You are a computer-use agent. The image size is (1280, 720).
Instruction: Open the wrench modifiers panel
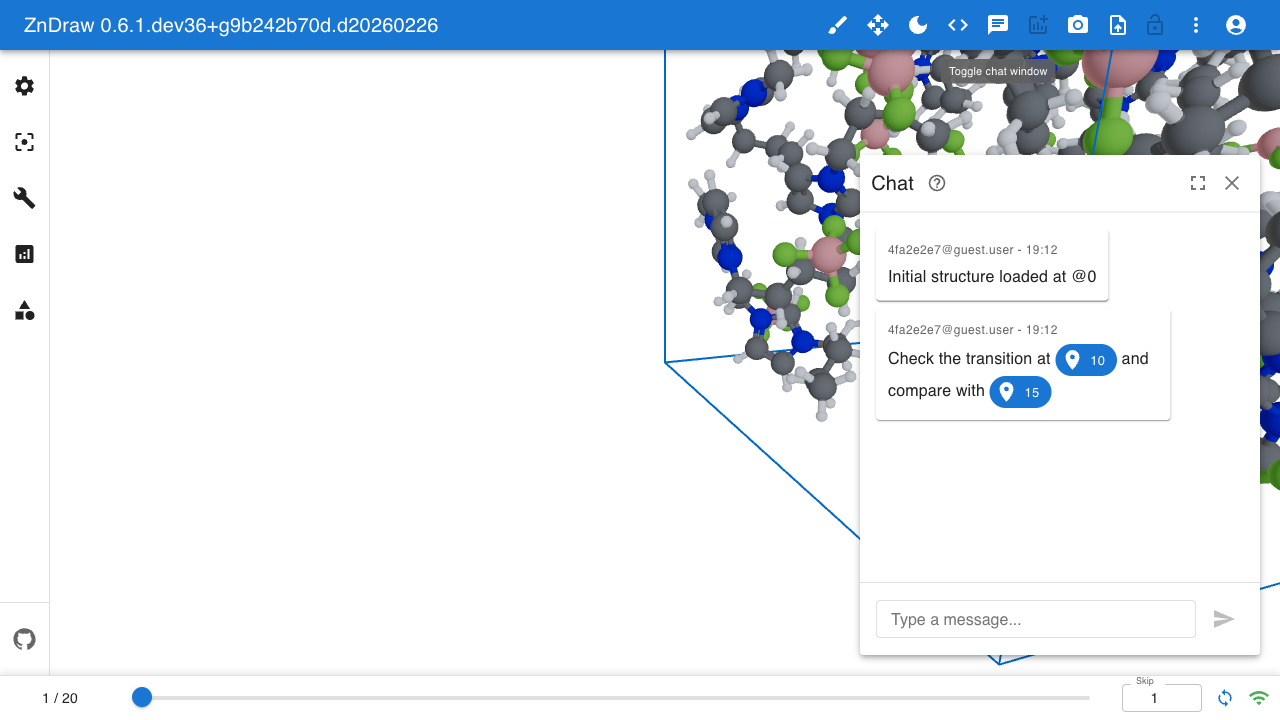[x=25, y=198]
